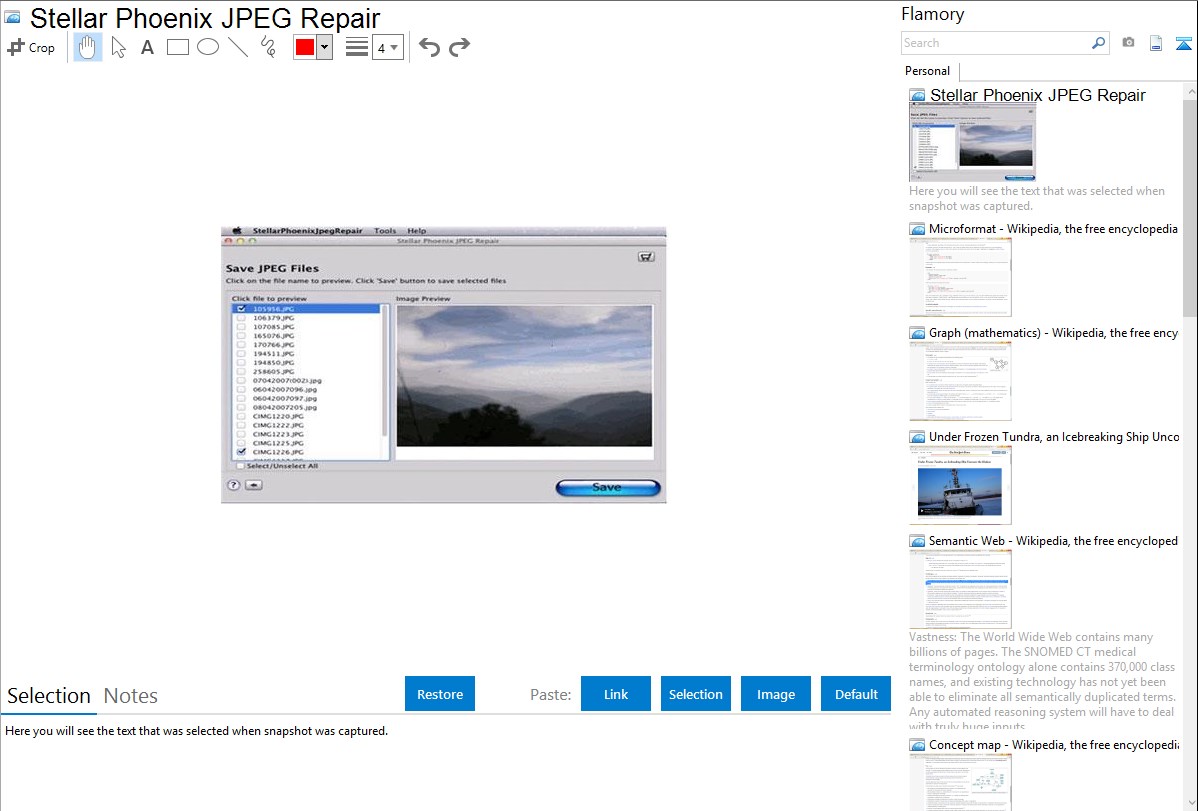
Task: Paste as Link button
Action: click(616, 694)
